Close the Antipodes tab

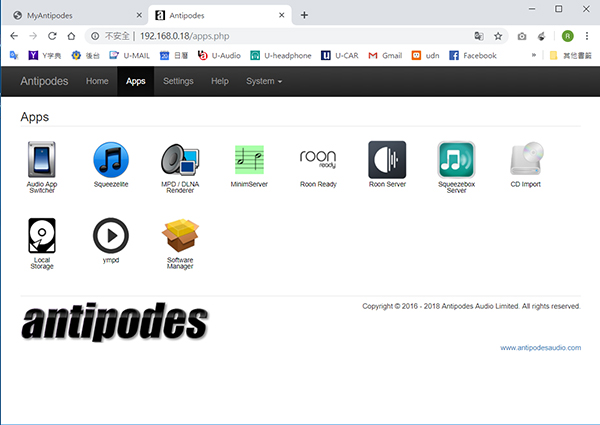(x=282, y=15)
